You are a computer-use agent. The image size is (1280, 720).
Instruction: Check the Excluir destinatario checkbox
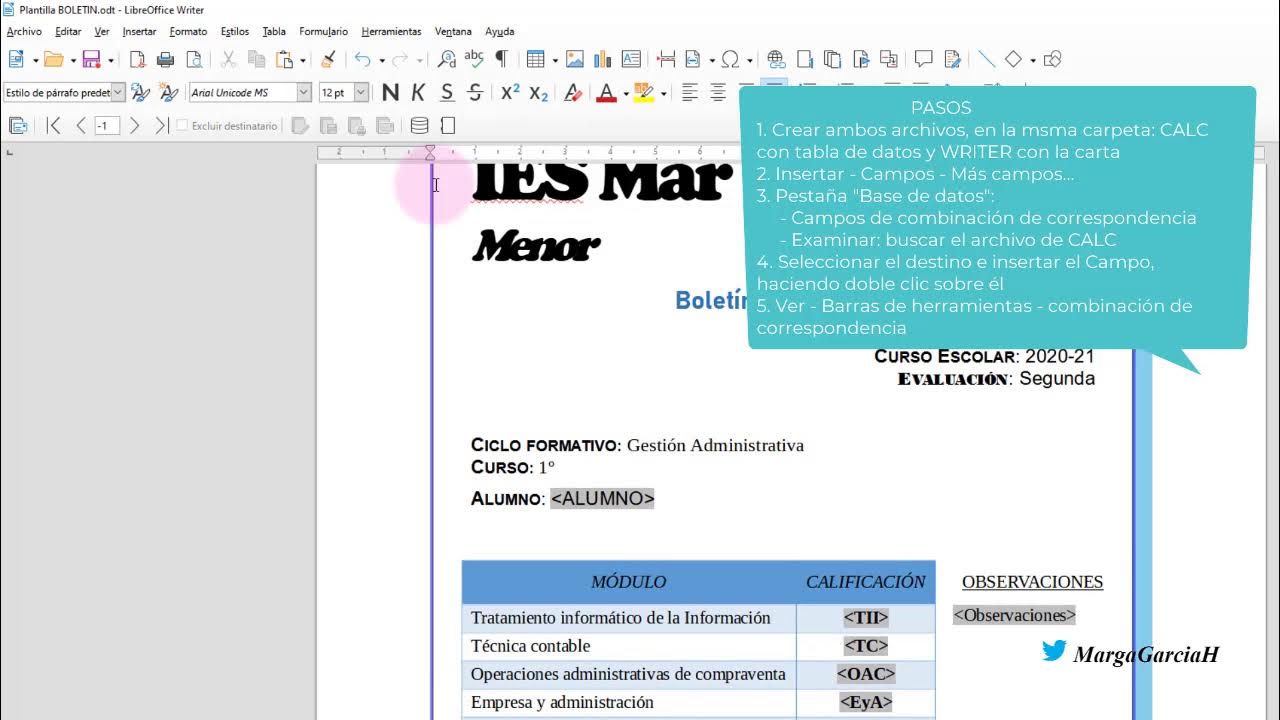[182, 126]
